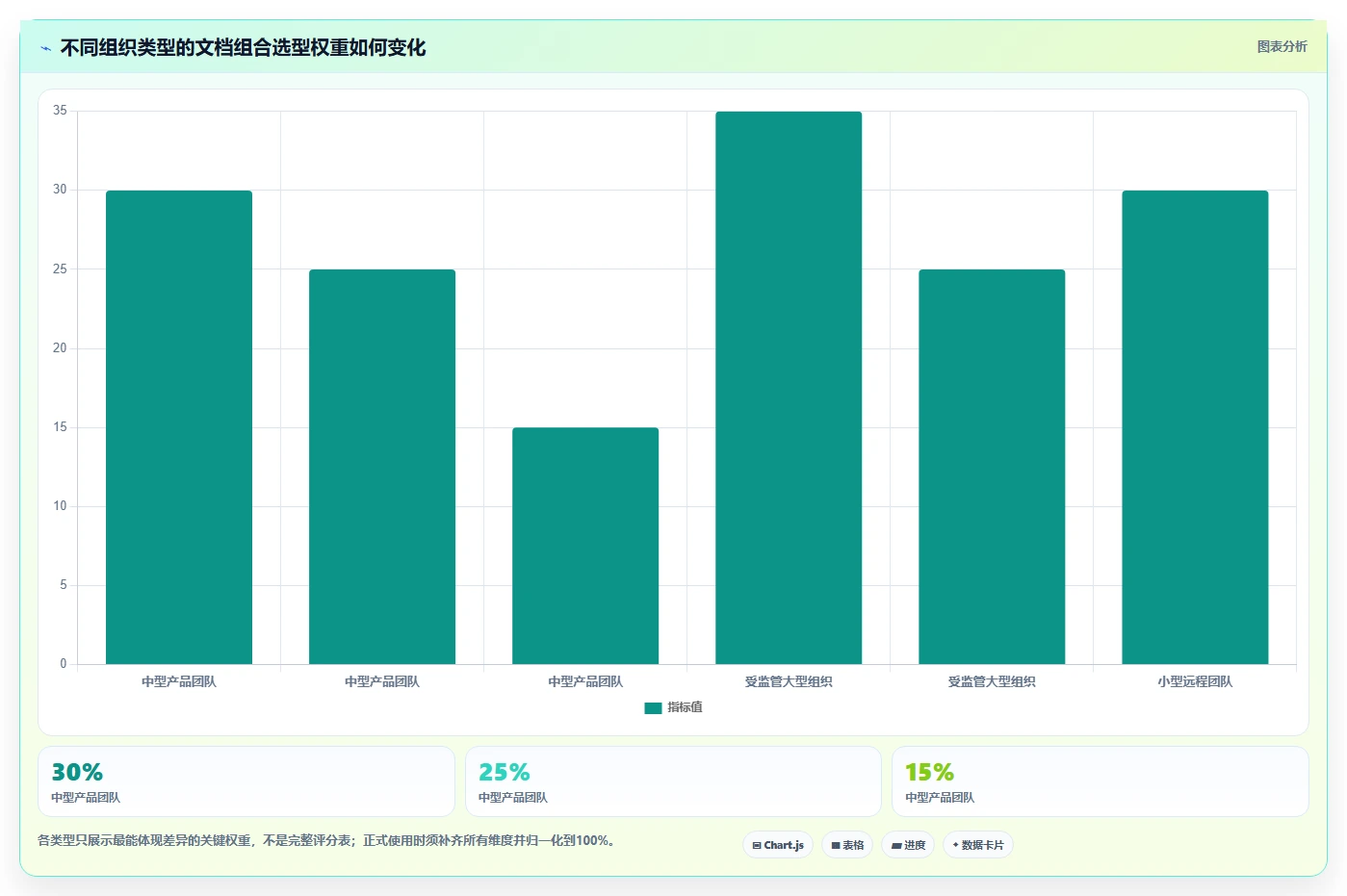The width and height of the screenshot is (1347, 896).
Task: Open the 30% 中型产品团队 stat card
Action: coord(246,781)
